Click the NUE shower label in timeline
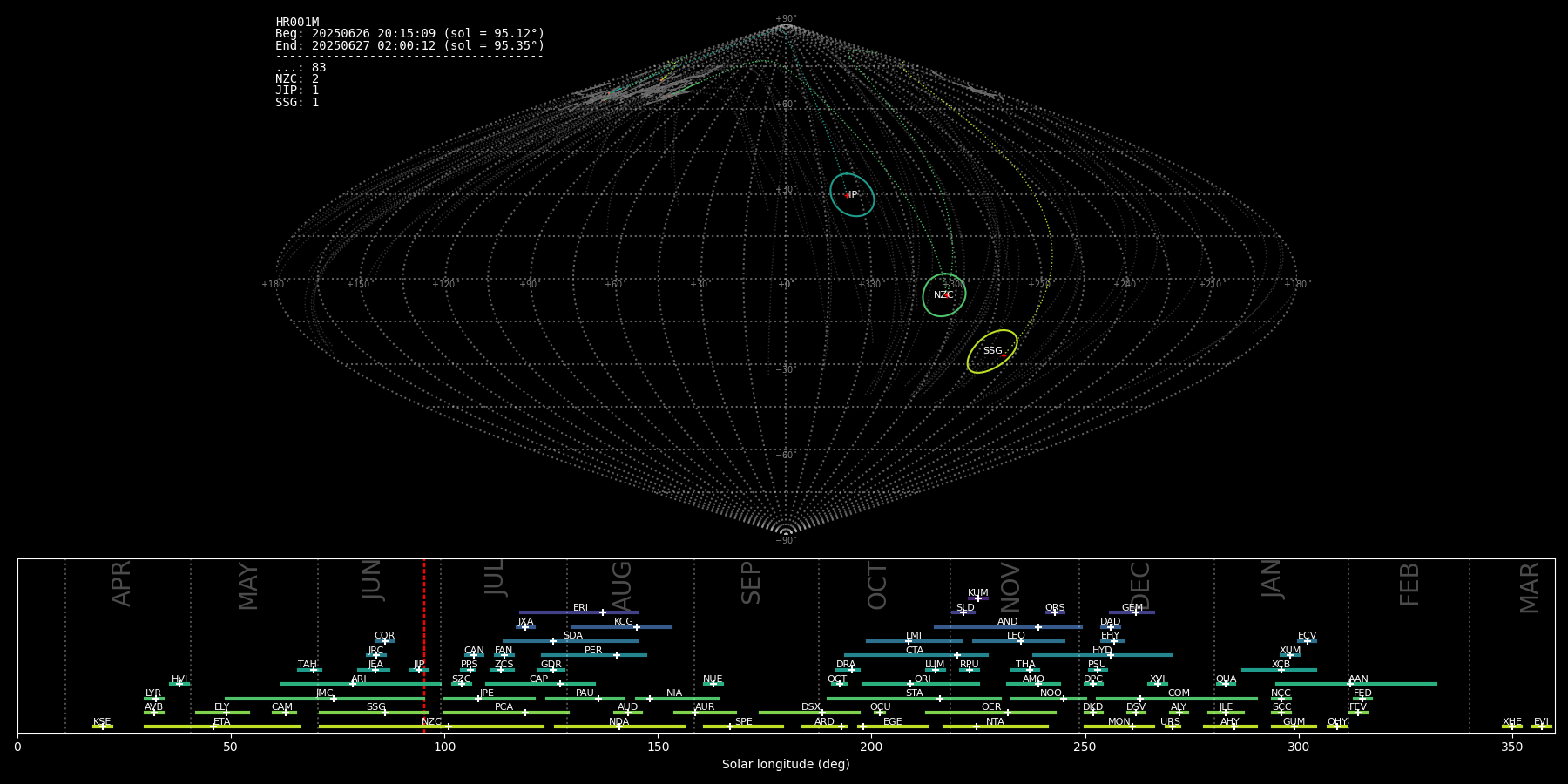 [x=713, y=679]
